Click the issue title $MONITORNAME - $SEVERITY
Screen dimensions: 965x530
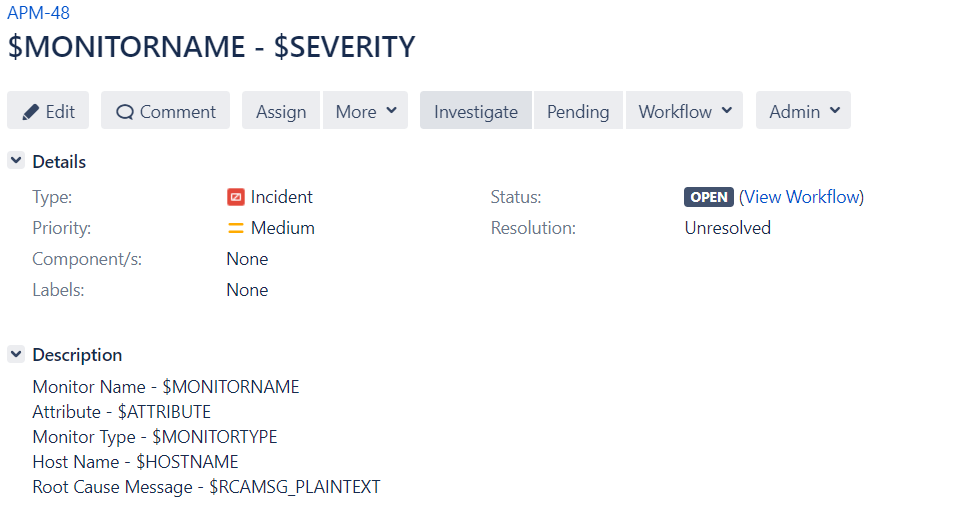click(211, 47)
